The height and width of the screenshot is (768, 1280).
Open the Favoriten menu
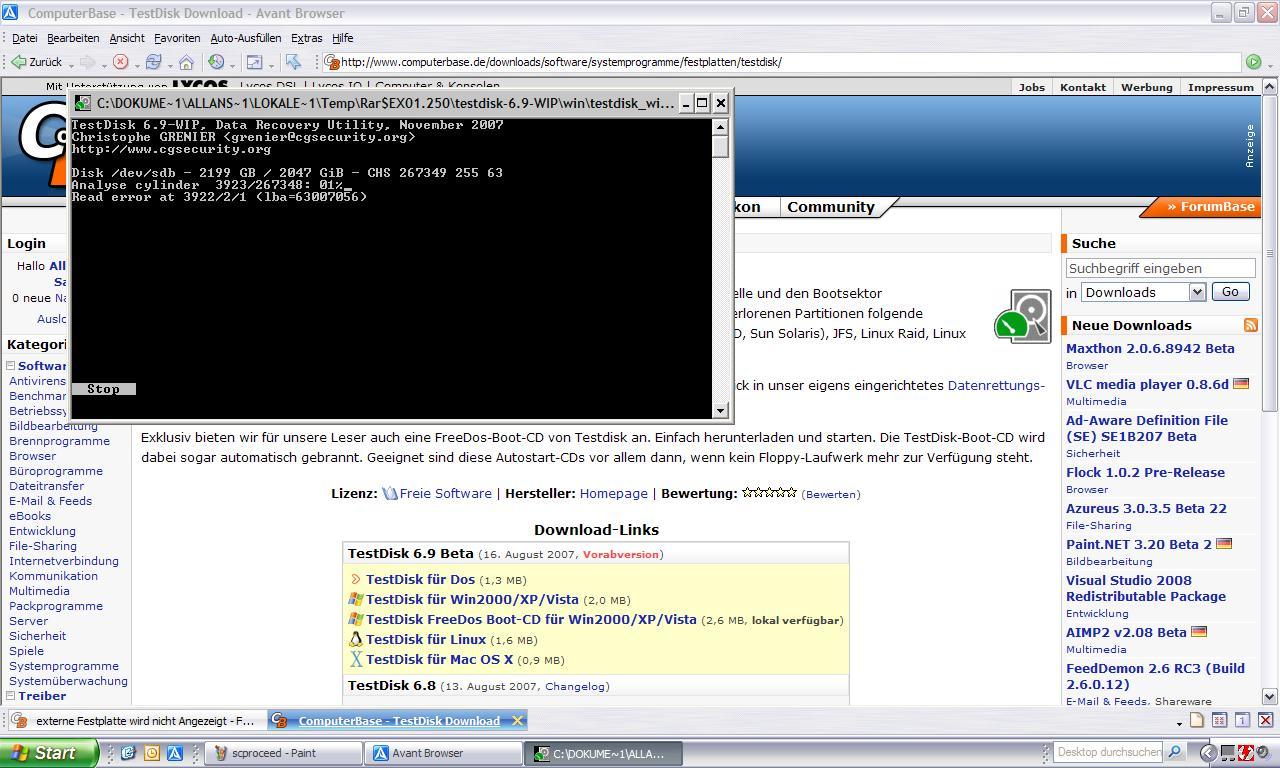[177, 38]
